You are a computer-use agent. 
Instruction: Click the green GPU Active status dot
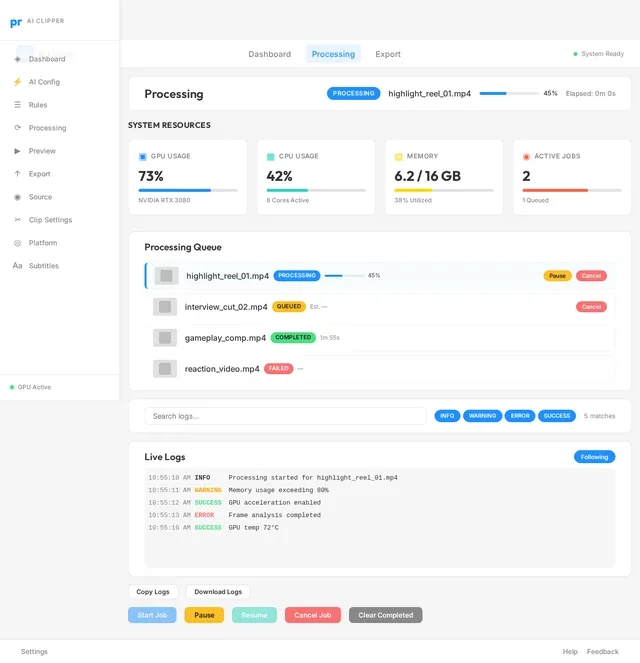(x=12, y=387)
